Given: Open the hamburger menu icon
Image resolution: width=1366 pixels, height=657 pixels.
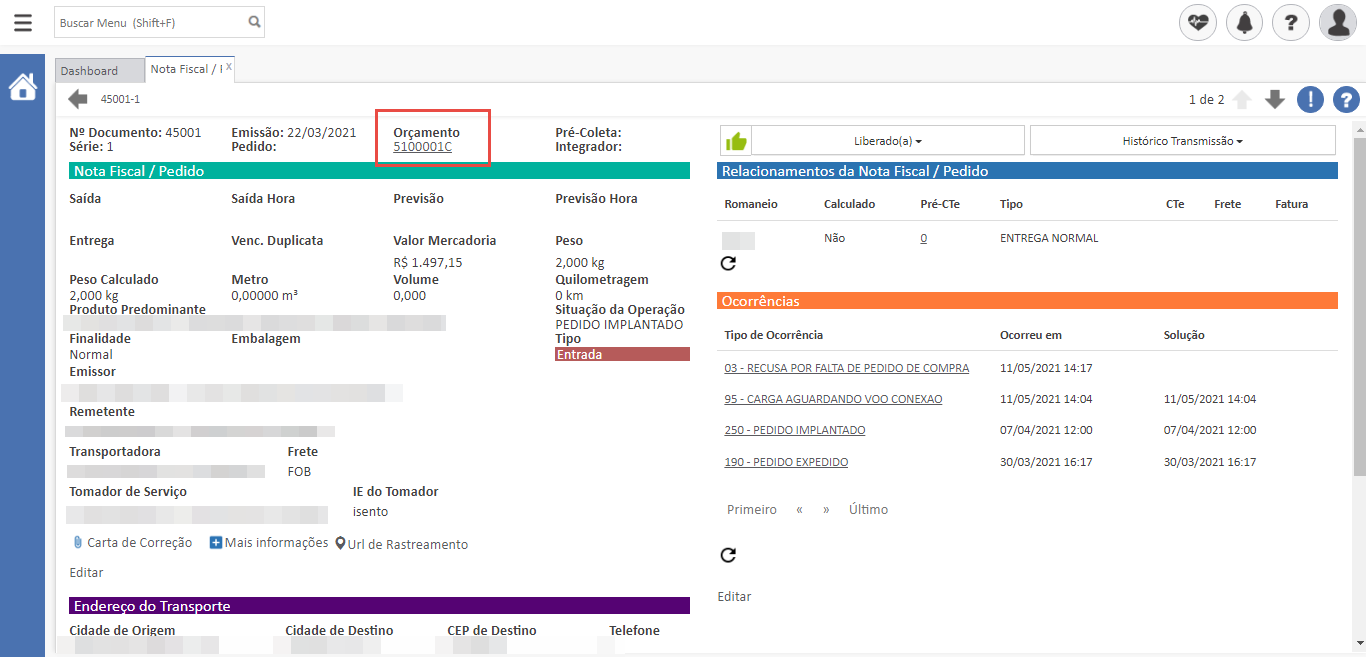Looking at the screenshot, I should pyautogui.click(x=22, y=22).
